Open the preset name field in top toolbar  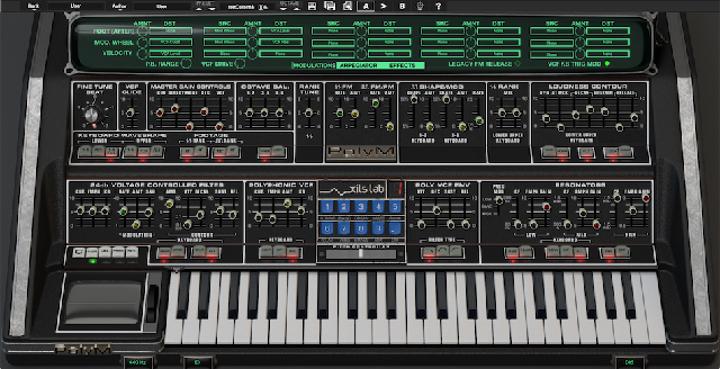tap(248, 6)
